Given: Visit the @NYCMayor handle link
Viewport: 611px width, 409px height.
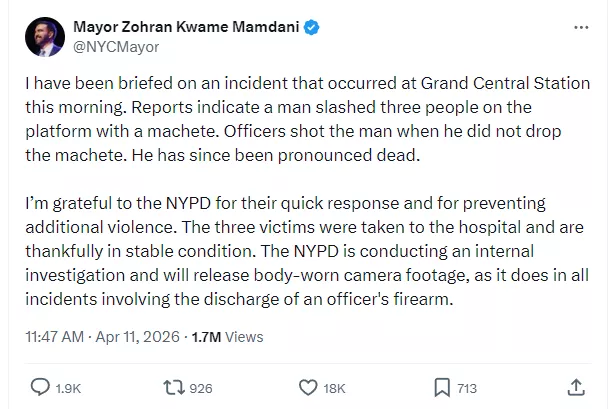Looking at the screenshot, I should tap(116, 46).
